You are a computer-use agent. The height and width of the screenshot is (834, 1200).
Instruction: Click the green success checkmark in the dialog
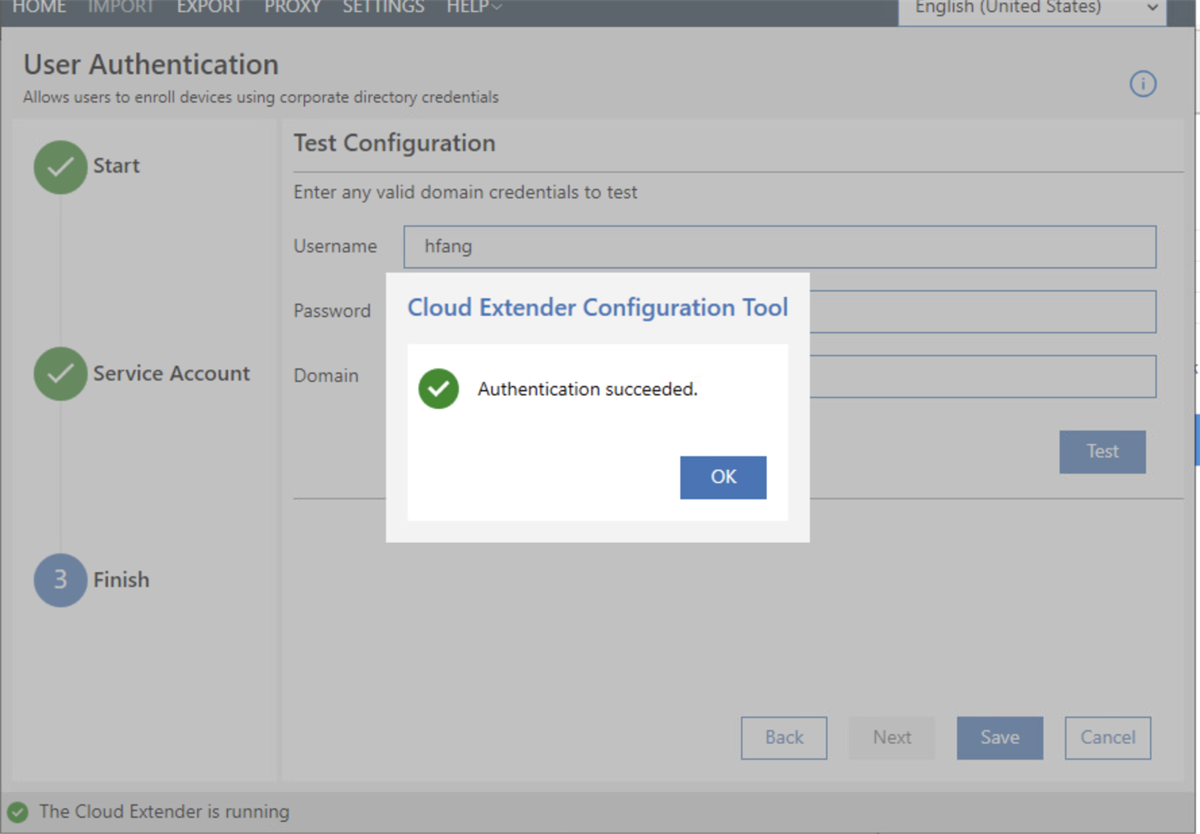click(437, 389)
